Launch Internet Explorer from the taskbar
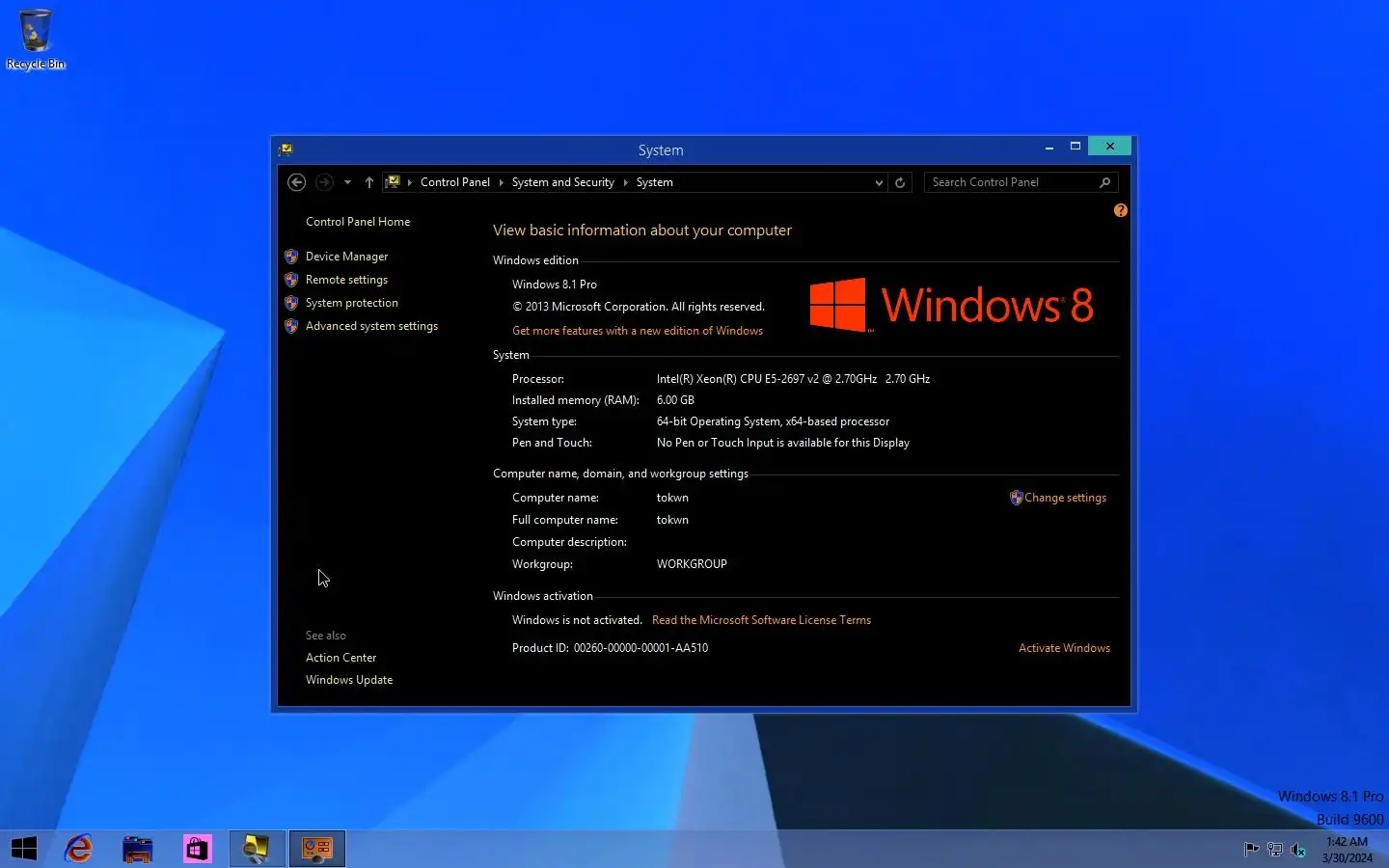The image size is (1389, 868). tap(79, 849)
